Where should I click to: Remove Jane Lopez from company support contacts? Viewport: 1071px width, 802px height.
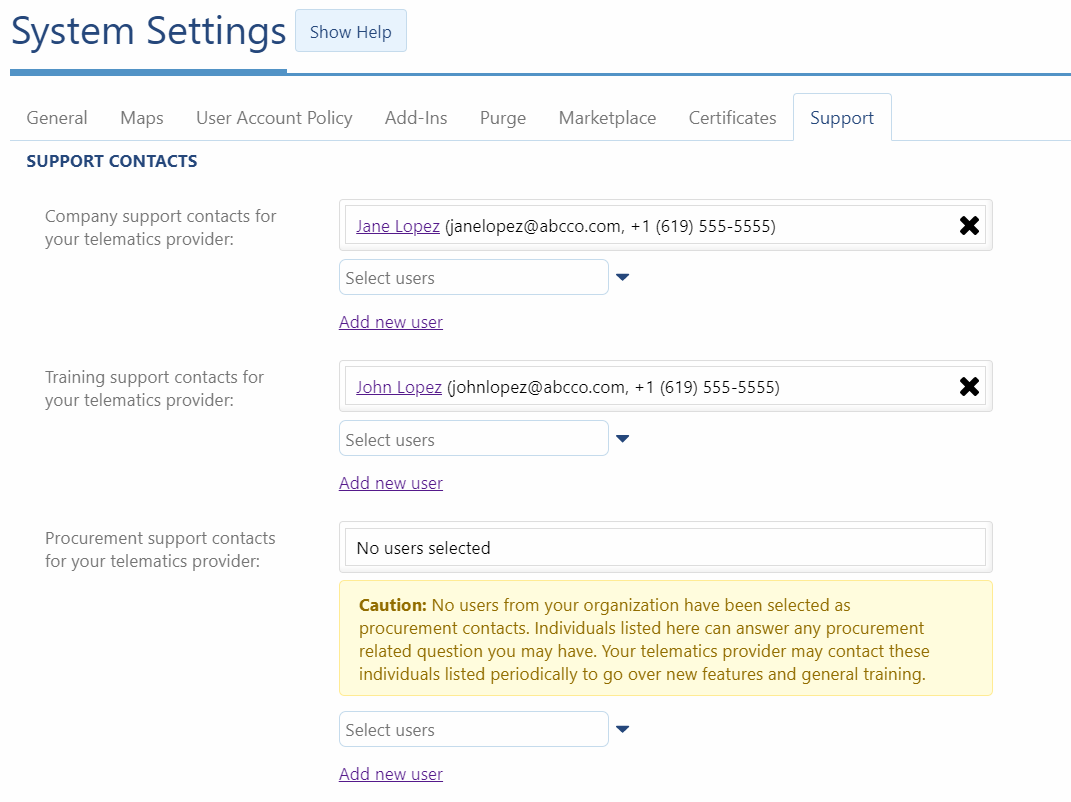click(x=968, y=226)
